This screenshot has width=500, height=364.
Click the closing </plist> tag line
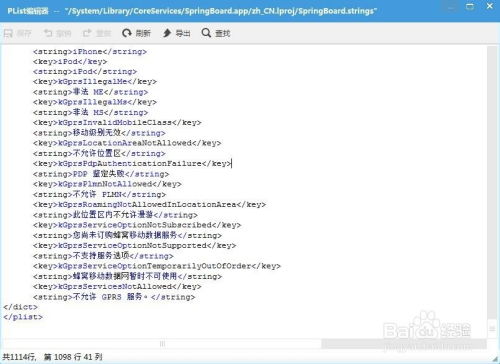point(23,317)
